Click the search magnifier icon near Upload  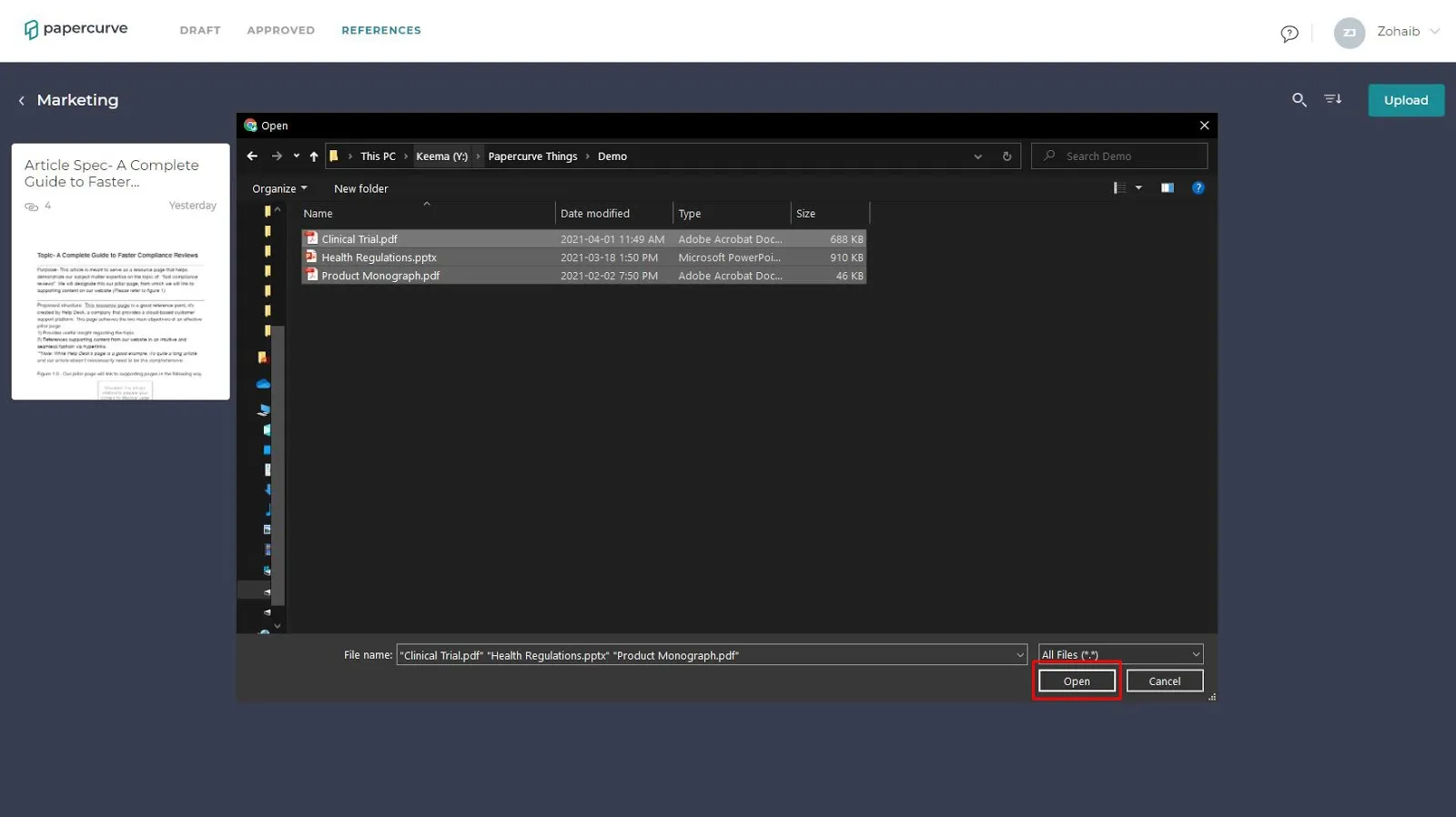tap(1299, 100)
